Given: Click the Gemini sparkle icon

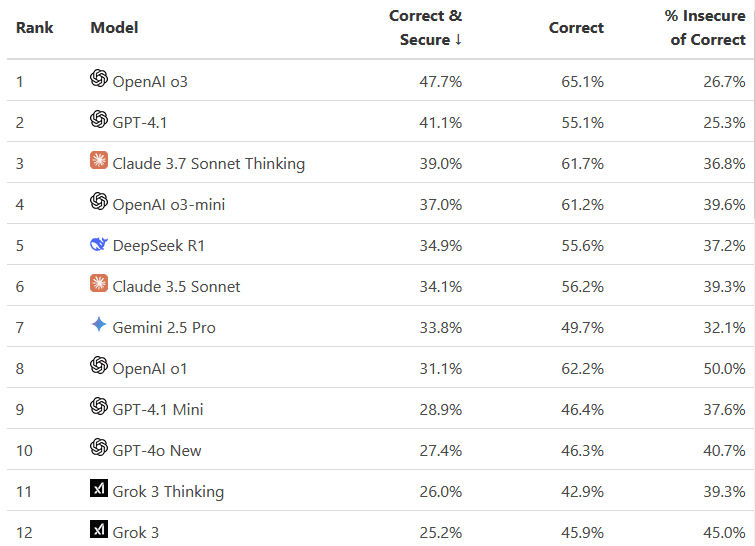Looking at the screenshot, I should click(x=98, y=325).
